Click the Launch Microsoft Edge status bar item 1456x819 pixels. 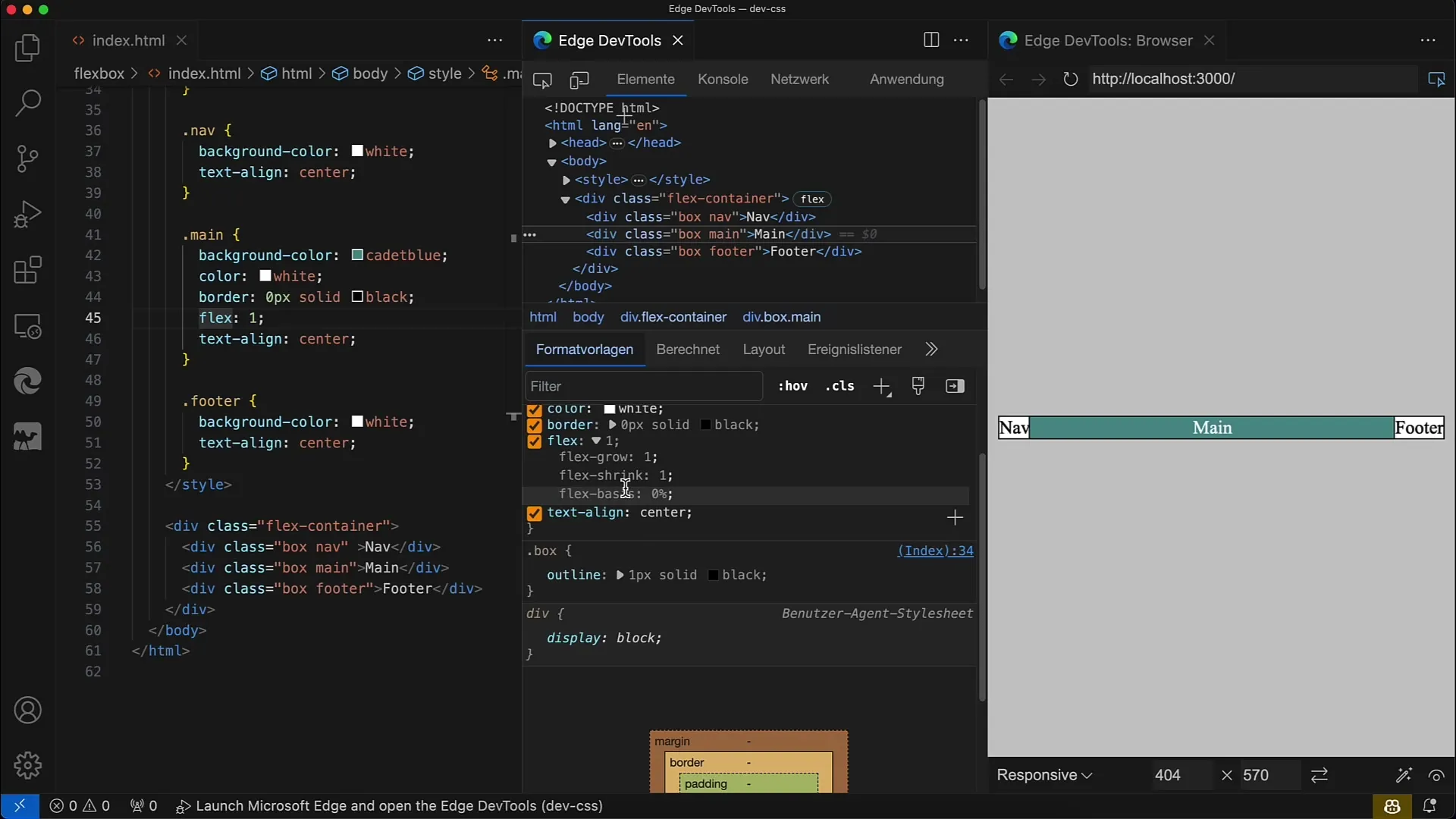(389, 806)
